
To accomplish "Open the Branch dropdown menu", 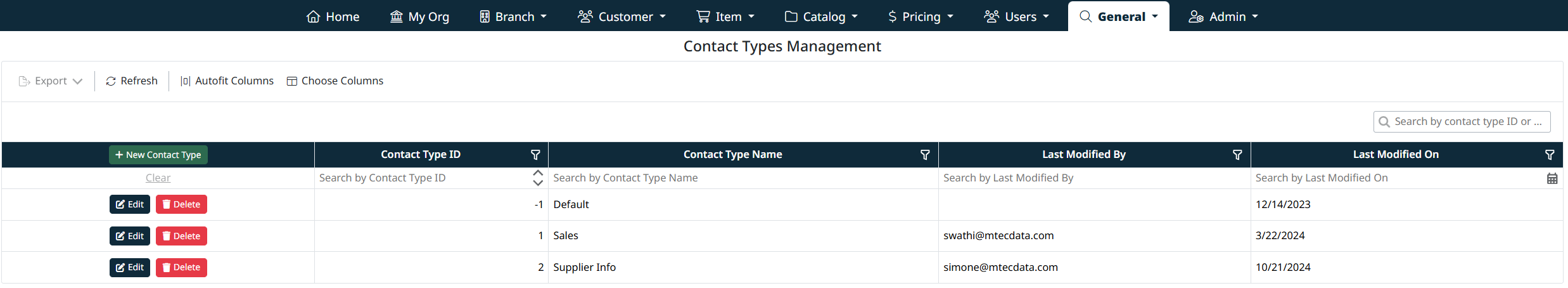I will (x=513, y=16).
